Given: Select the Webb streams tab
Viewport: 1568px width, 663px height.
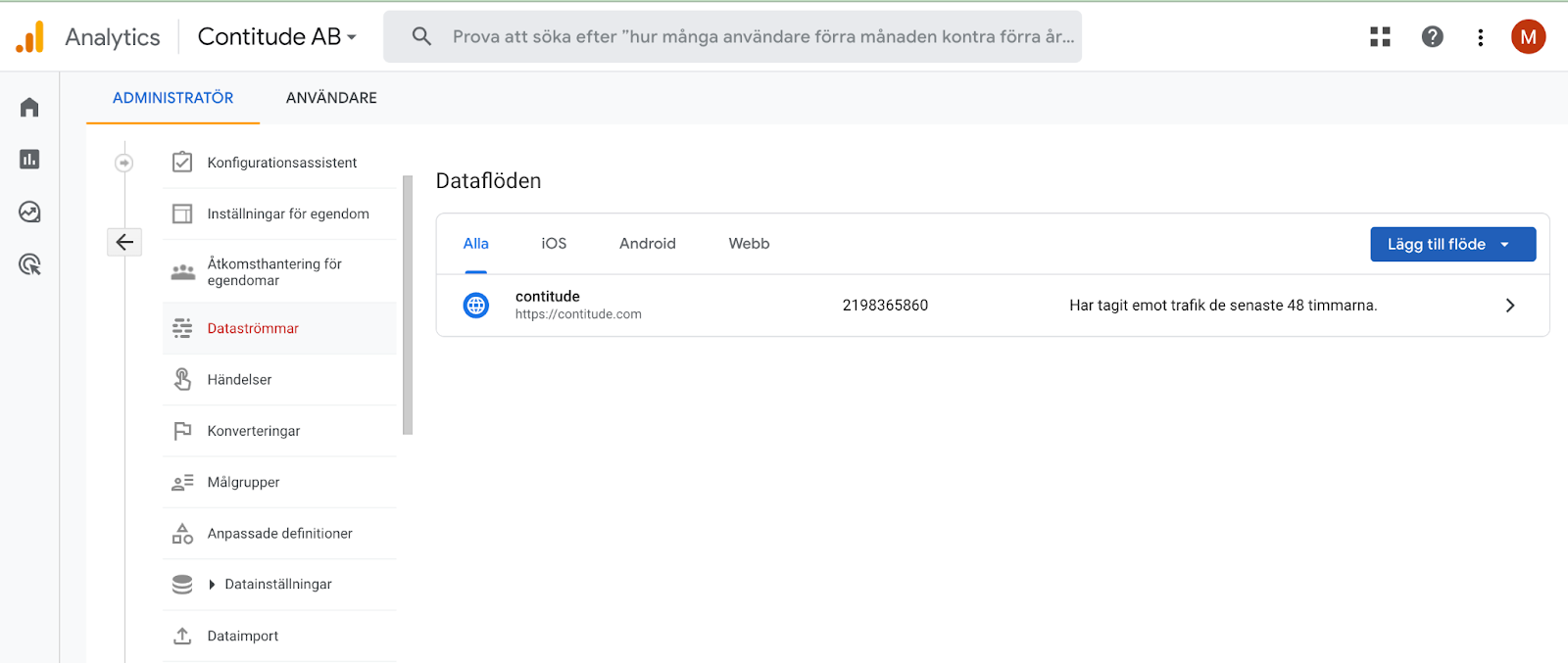Looking at the screenshot, I should tap(749, 244).
